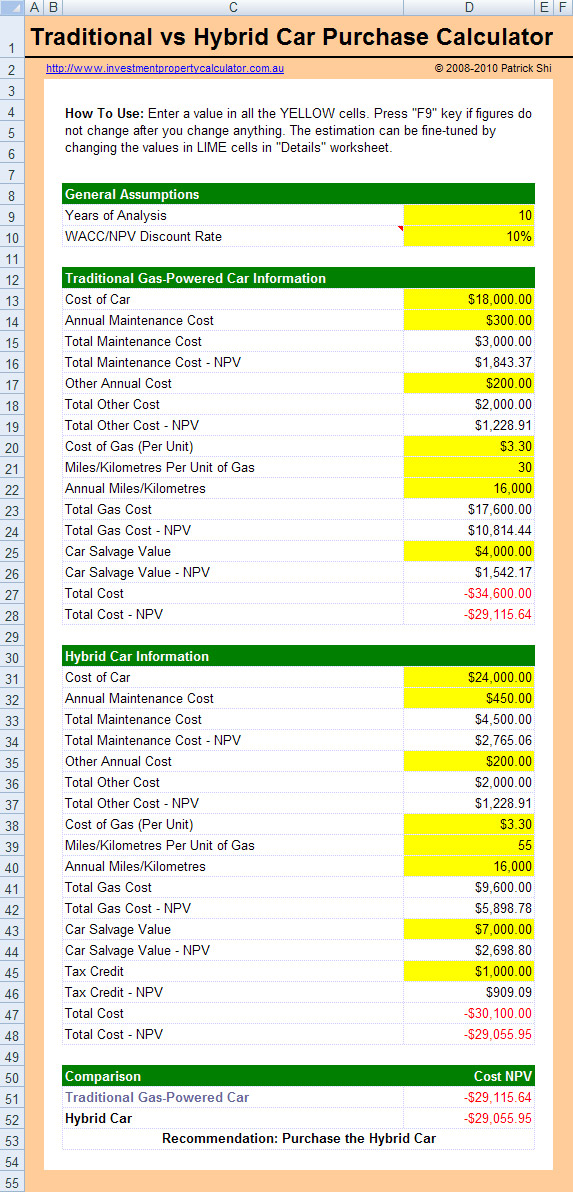Click the hybrid $450.00 maintenance cost cell
The width and height of the screenshot is (573, 1192).
click(469, 698)
